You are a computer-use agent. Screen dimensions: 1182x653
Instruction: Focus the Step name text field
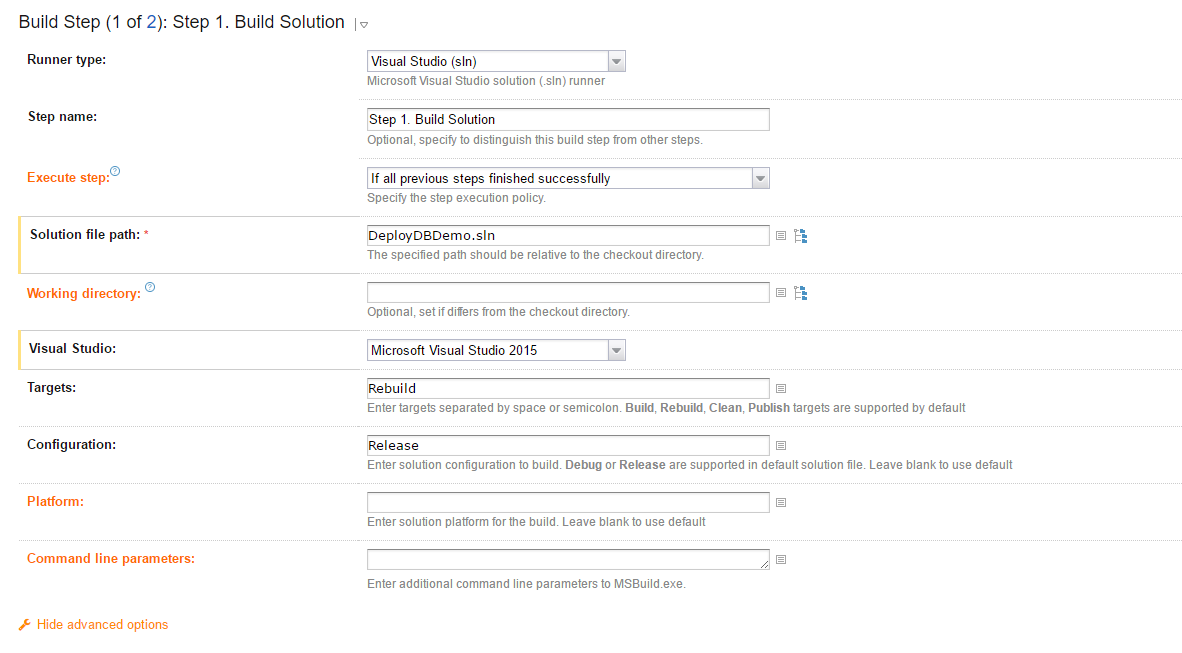tap(568, 120)
